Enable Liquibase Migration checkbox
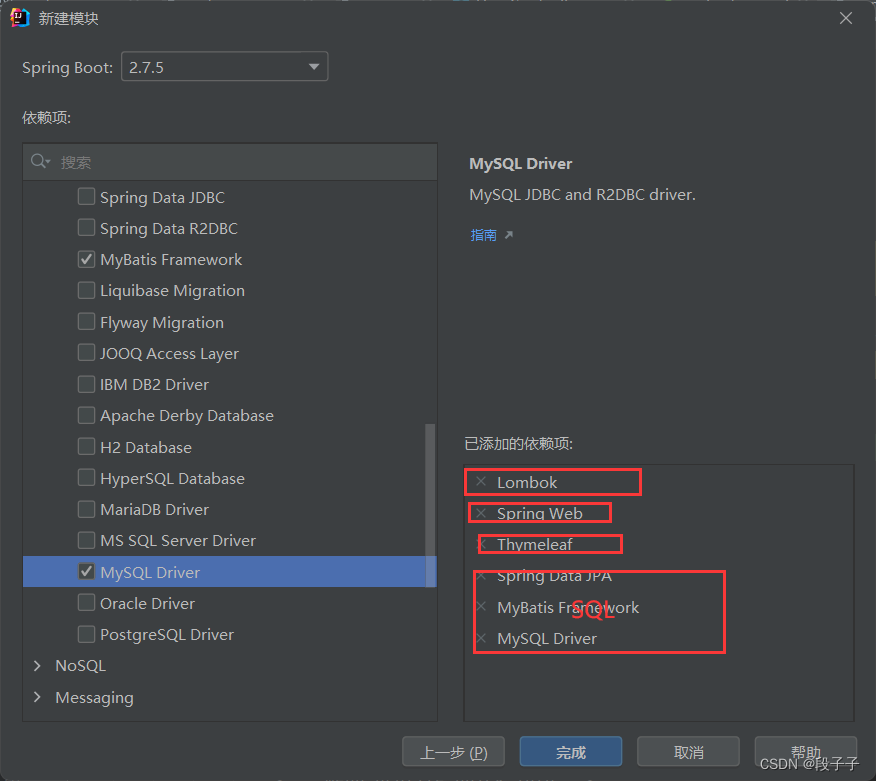 click(x=86, y=291)
